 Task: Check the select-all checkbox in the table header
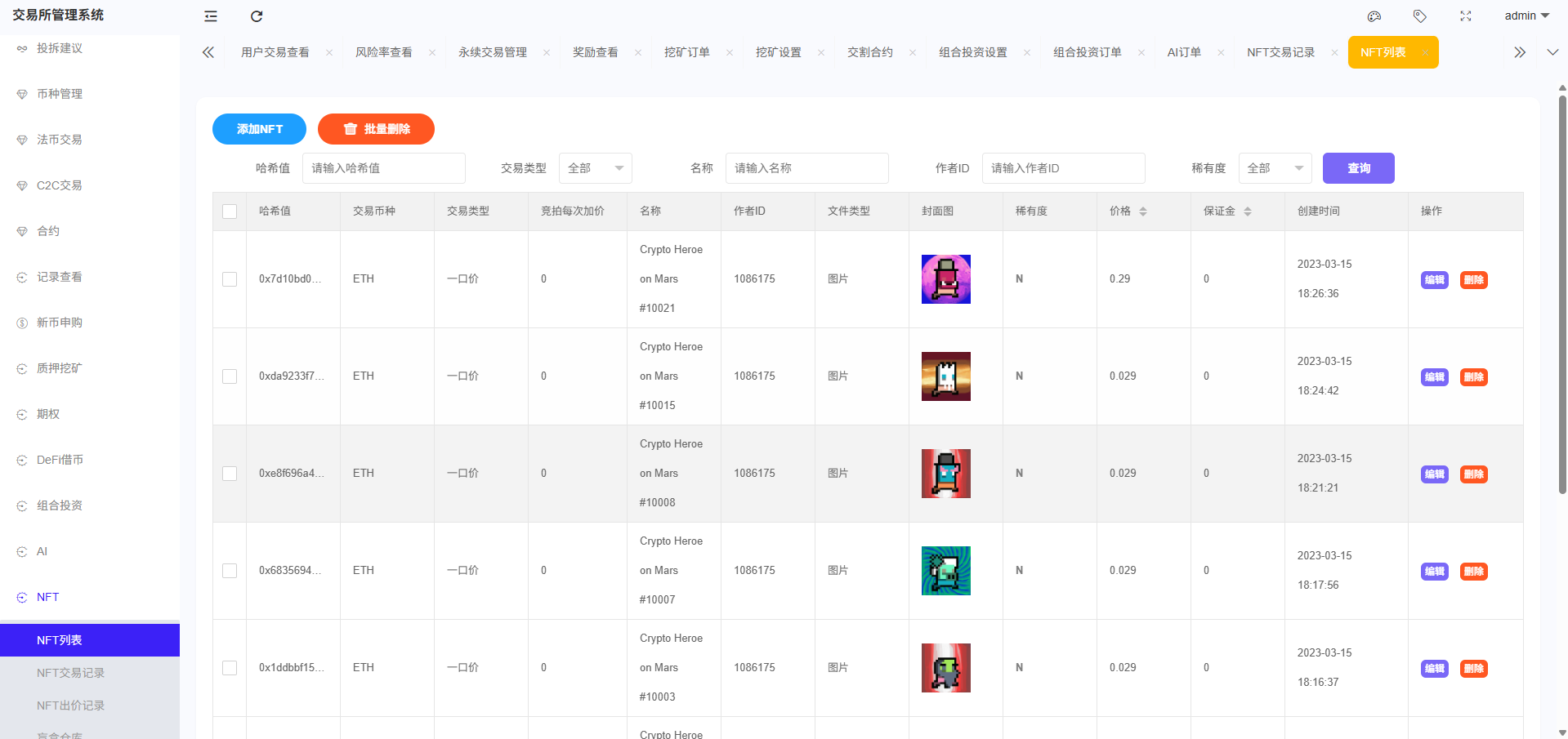(230, 211)
